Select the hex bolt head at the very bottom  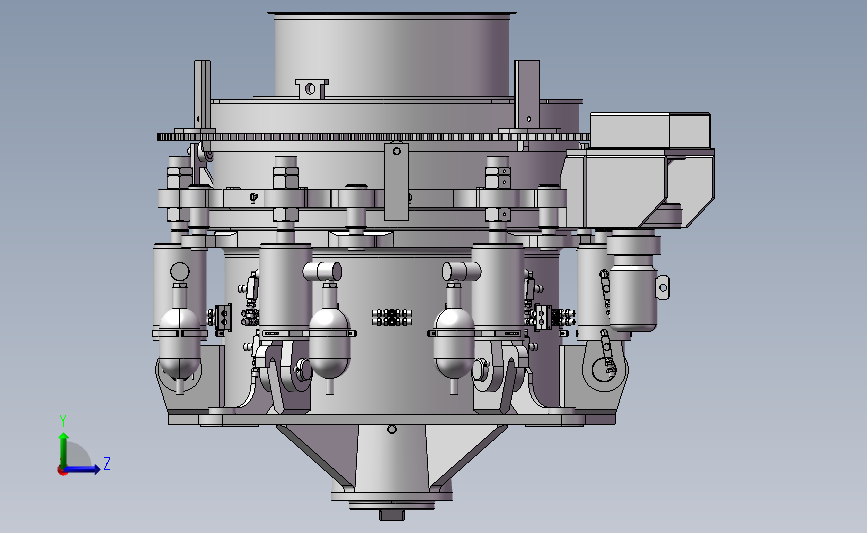pyautogui.click(x=391, y=515)
